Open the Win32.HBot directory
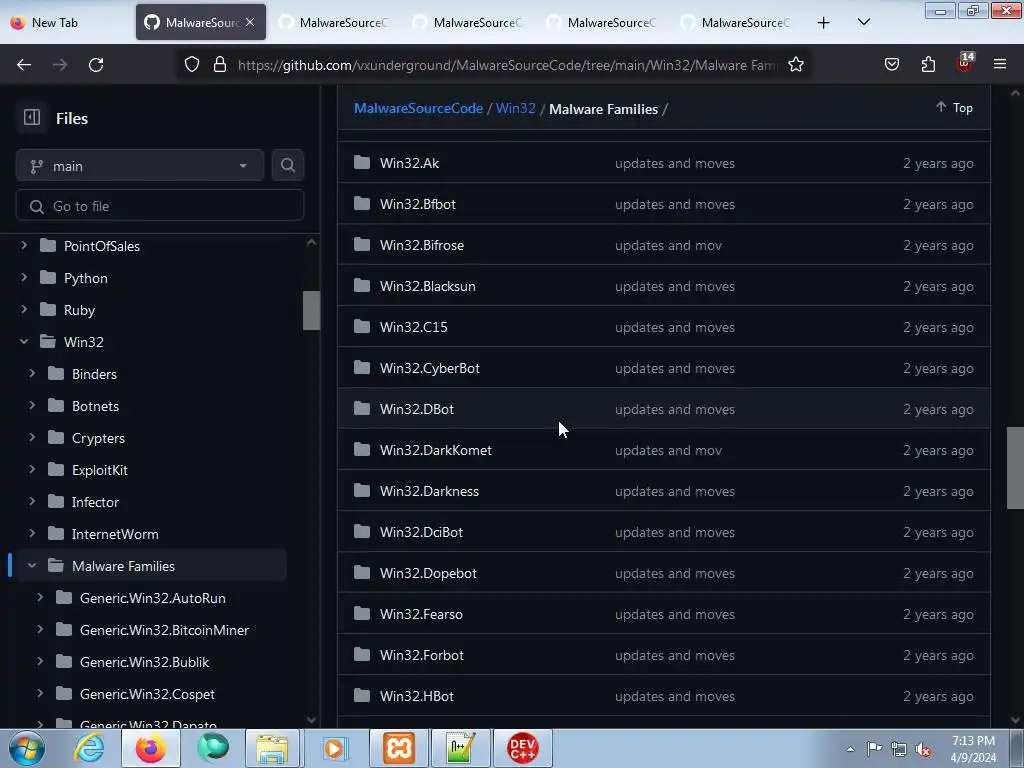The height and width of the screenshot is (768, 1024). click(417, 696)
